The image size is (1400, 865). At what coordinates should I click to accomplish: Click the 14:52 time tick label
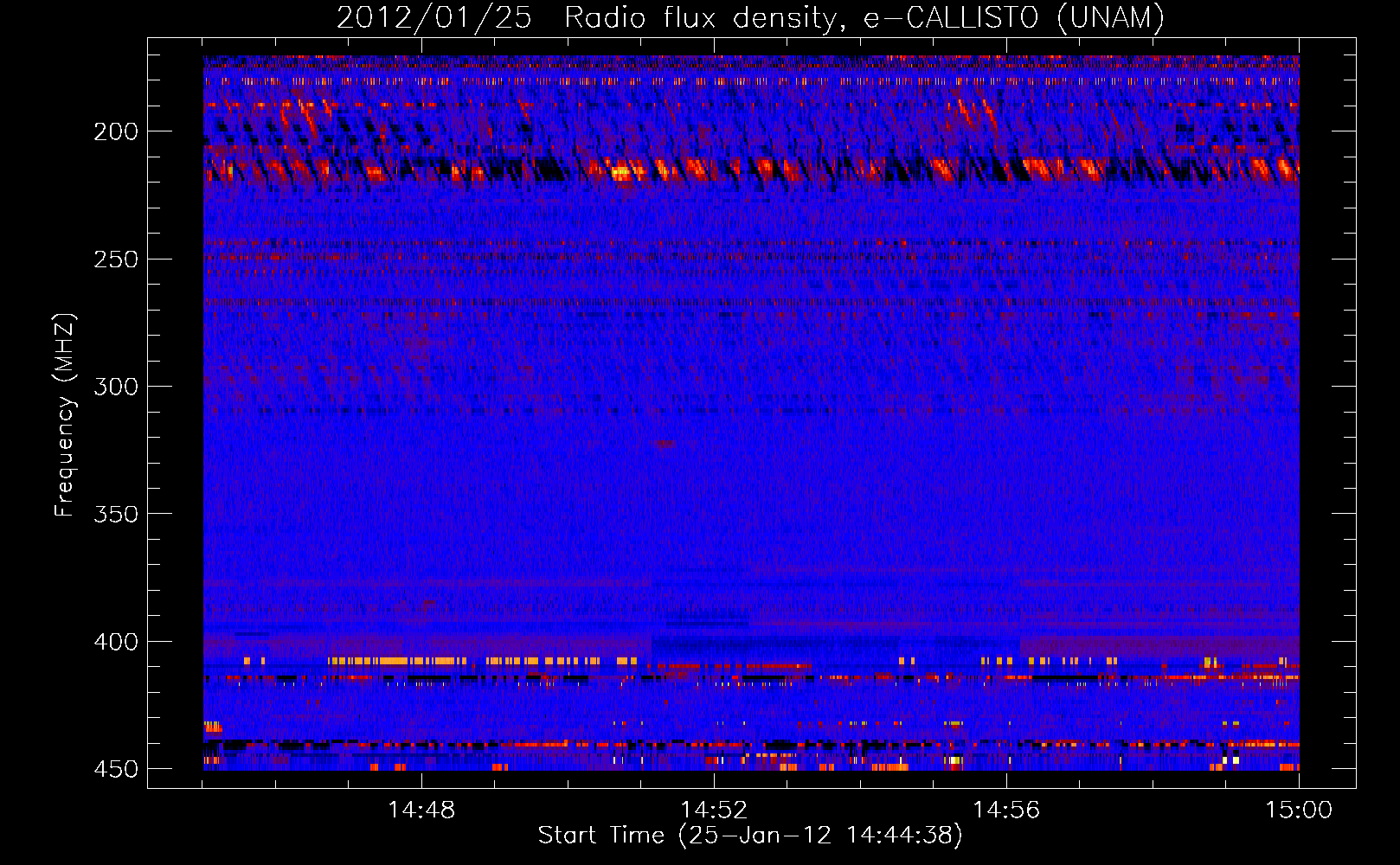tap(714, 811)
